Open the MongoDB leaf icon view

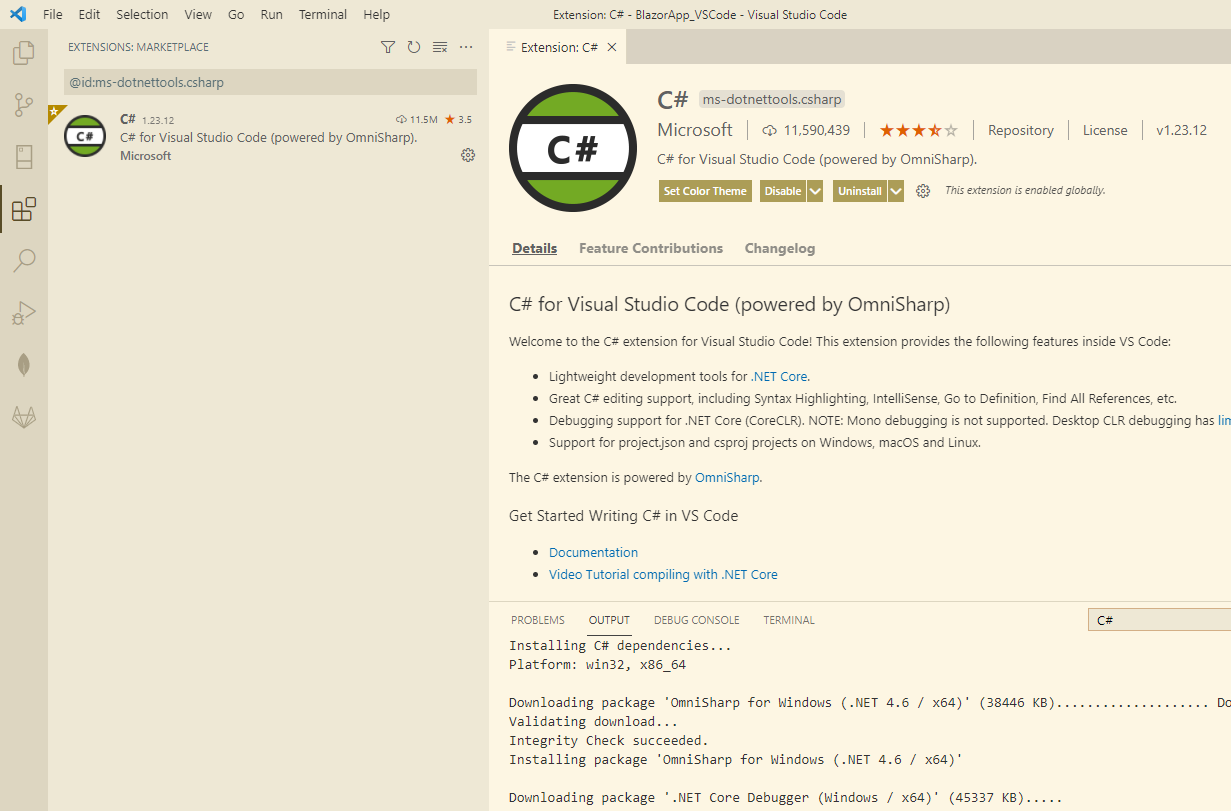(x=23, y=365)
